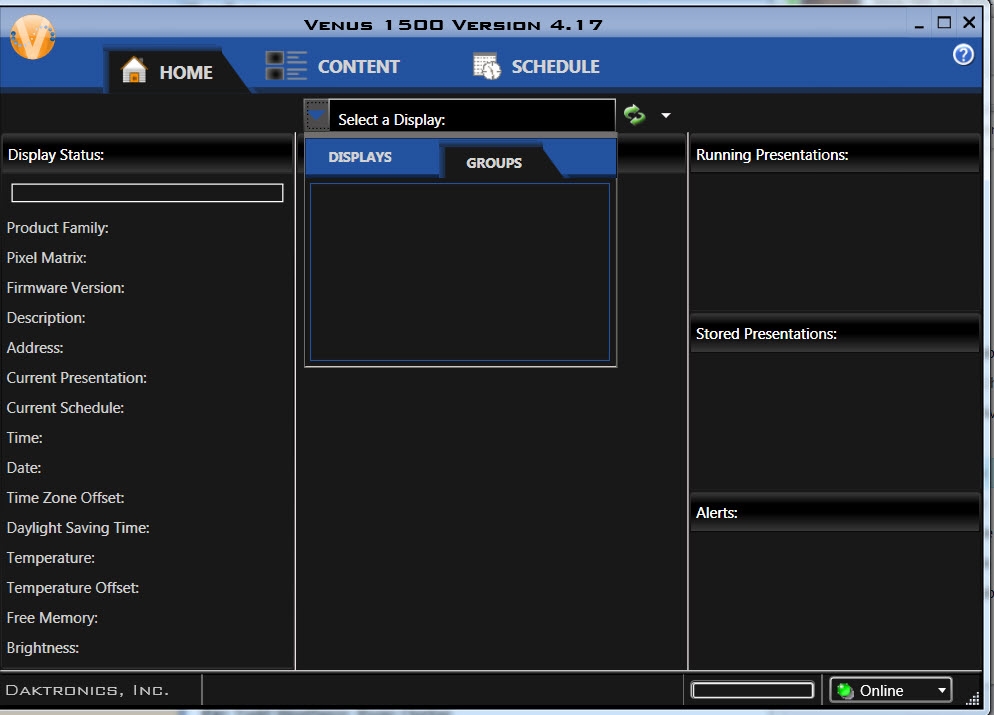Click the Schedule calendar clock icon

tap(486, 66)
